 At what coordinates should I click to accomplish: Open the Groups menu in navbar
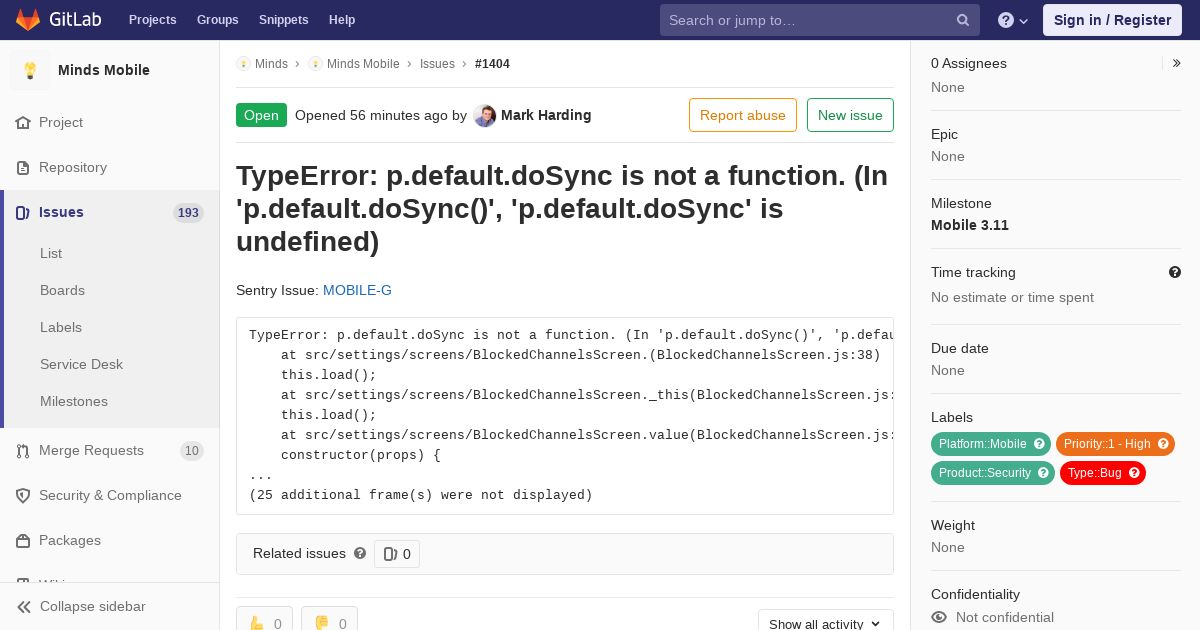(x=218, y=20)
